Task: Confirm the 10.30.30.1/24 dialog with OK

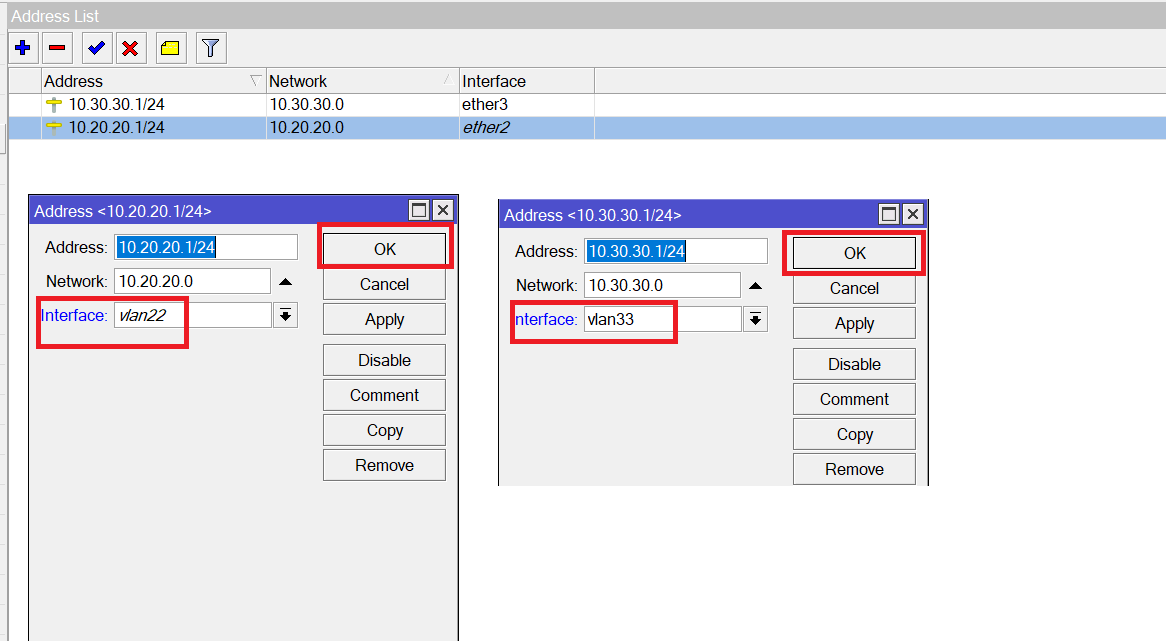Action: (854, 253)
